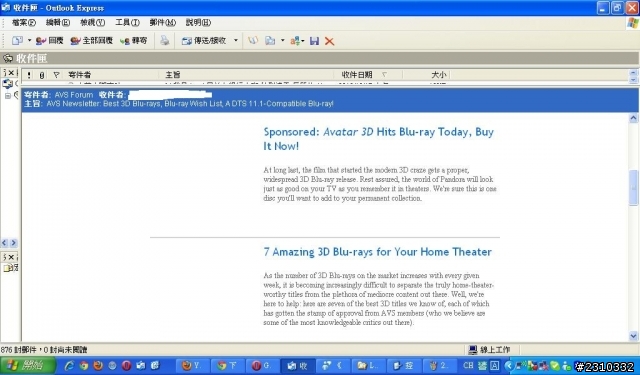This screenshot has width=640, height=375.
Task: Switch to the Firefox taskbar button
Action: 192,366
